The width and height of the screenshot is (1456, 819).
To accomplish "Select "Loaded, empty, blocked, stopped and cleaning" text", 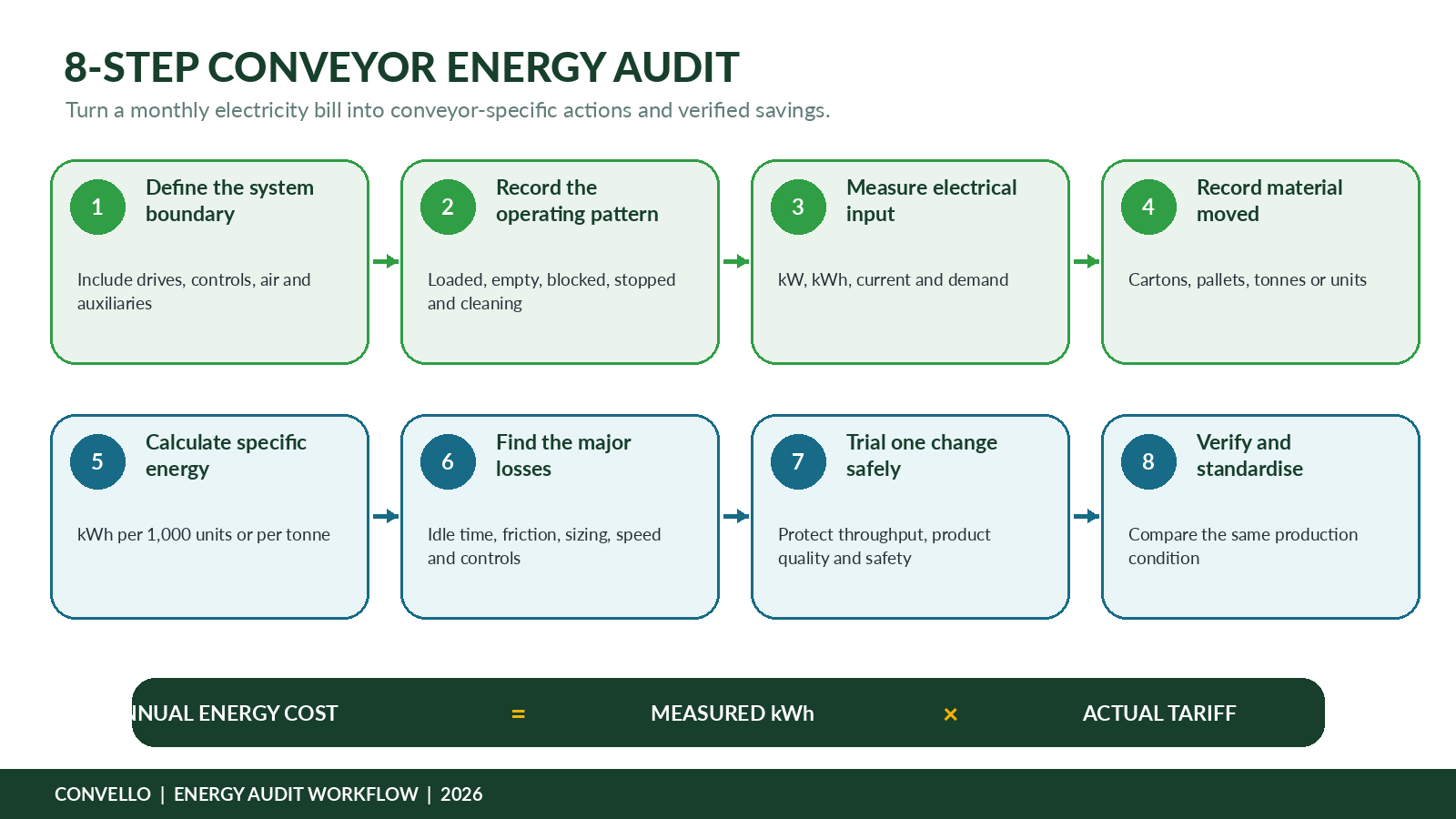I will (551, 291).
